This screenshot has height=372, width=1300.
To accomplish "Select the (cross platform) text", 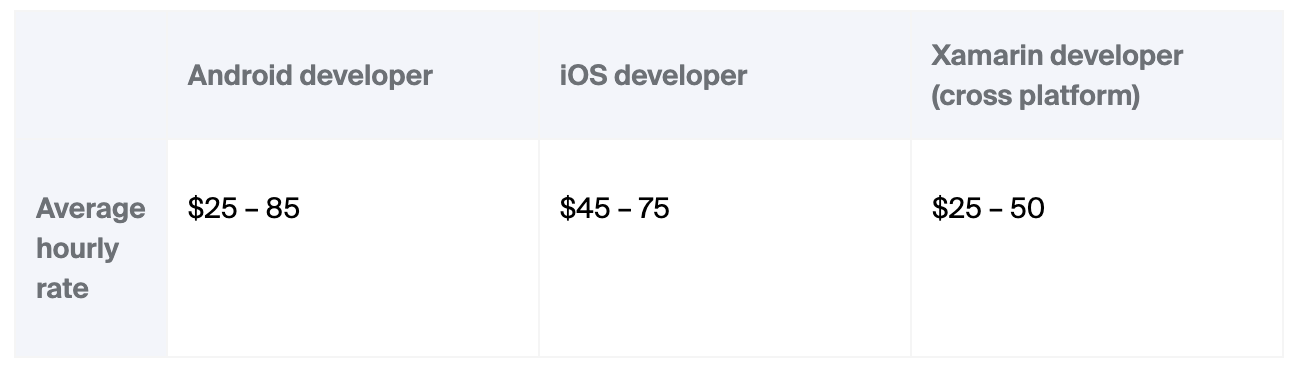I will [1036, 98].
